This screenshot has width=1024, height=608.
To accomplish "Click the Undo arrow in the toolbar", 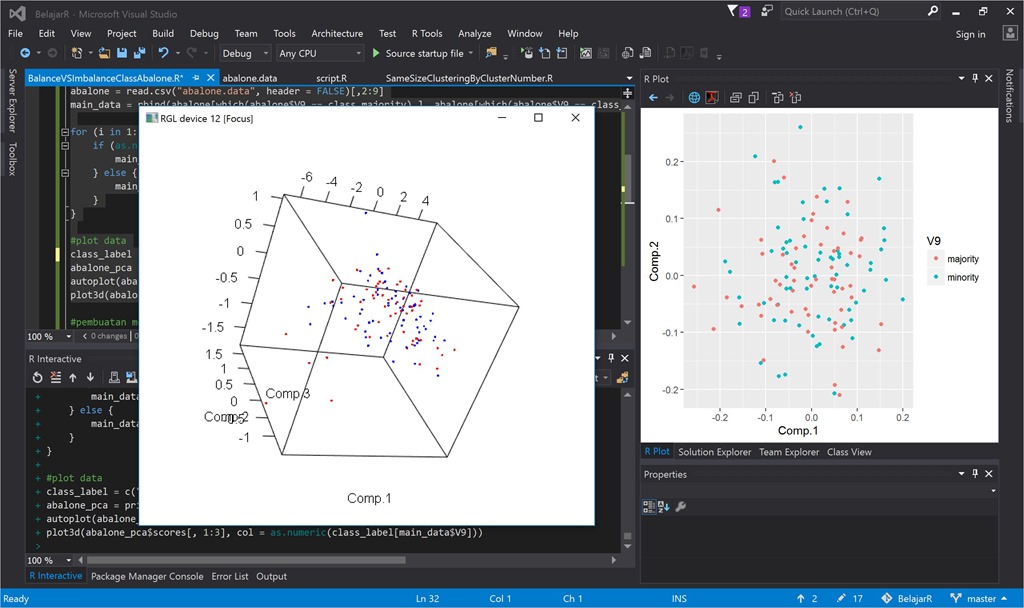I will pos(163,53).
